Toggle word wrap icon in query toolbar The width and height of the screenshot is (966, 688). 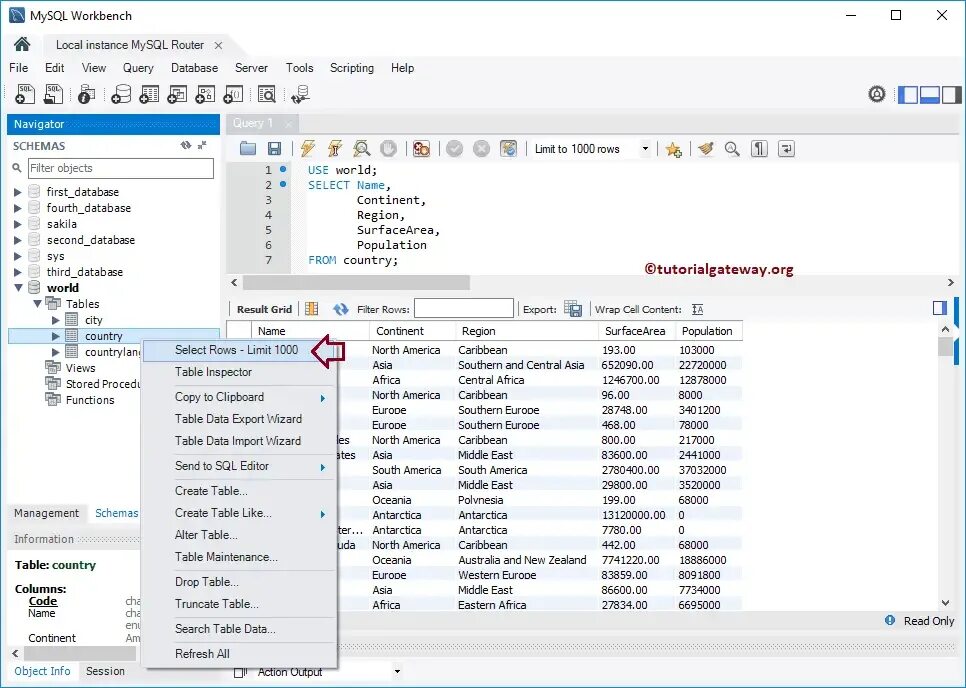tap(786, 148)
